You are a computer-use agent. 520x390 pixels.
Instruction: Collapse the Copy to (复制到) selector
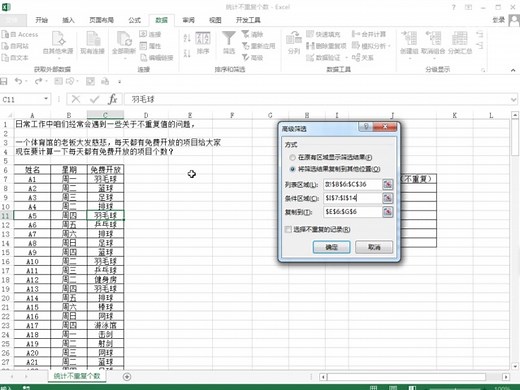[x=388, y=212]
